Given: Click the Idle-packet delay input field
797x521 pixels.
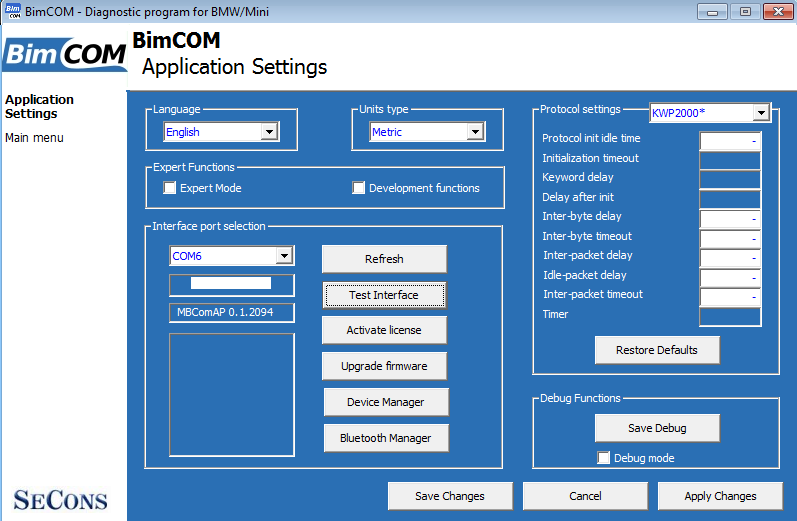Looking at the screenshot, I should click(x=730, y=278).
